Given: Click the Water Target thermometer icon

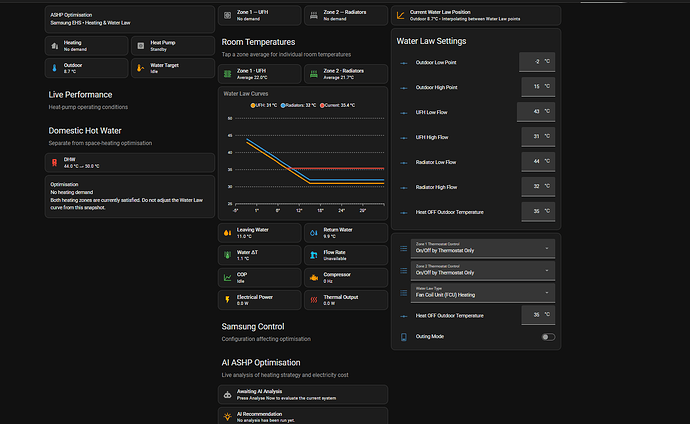Looking at the screenshot, I should coord(140,68).
